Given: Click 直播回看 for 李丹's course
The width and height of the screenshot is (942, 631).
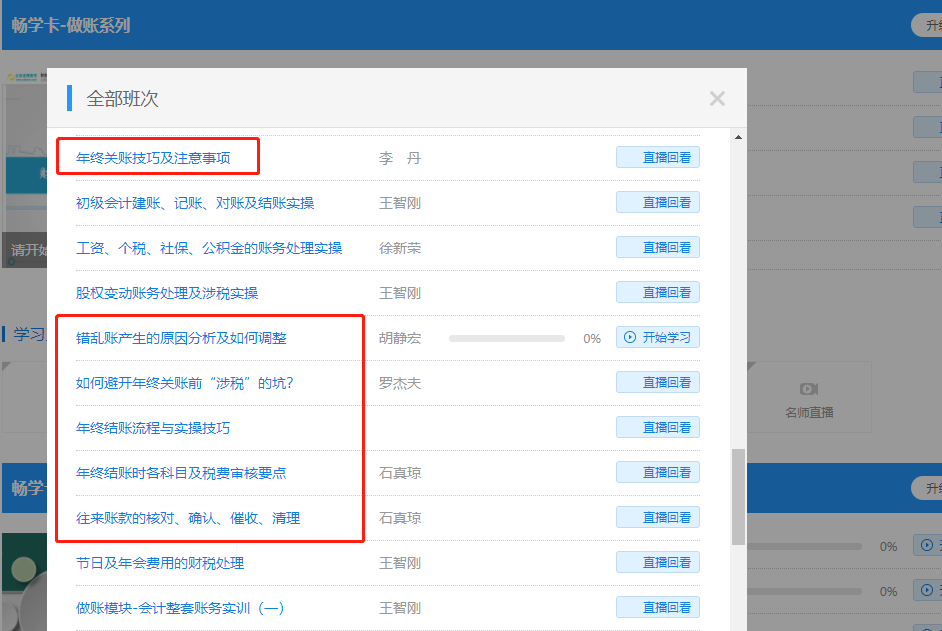Looking at the screenshot, I should 657,157.
